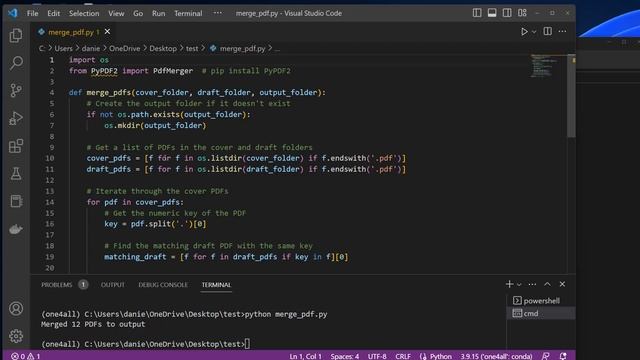Expand the Run dropdown arrow beside play
Screen dimensions: 640x360
pos(534,32)
